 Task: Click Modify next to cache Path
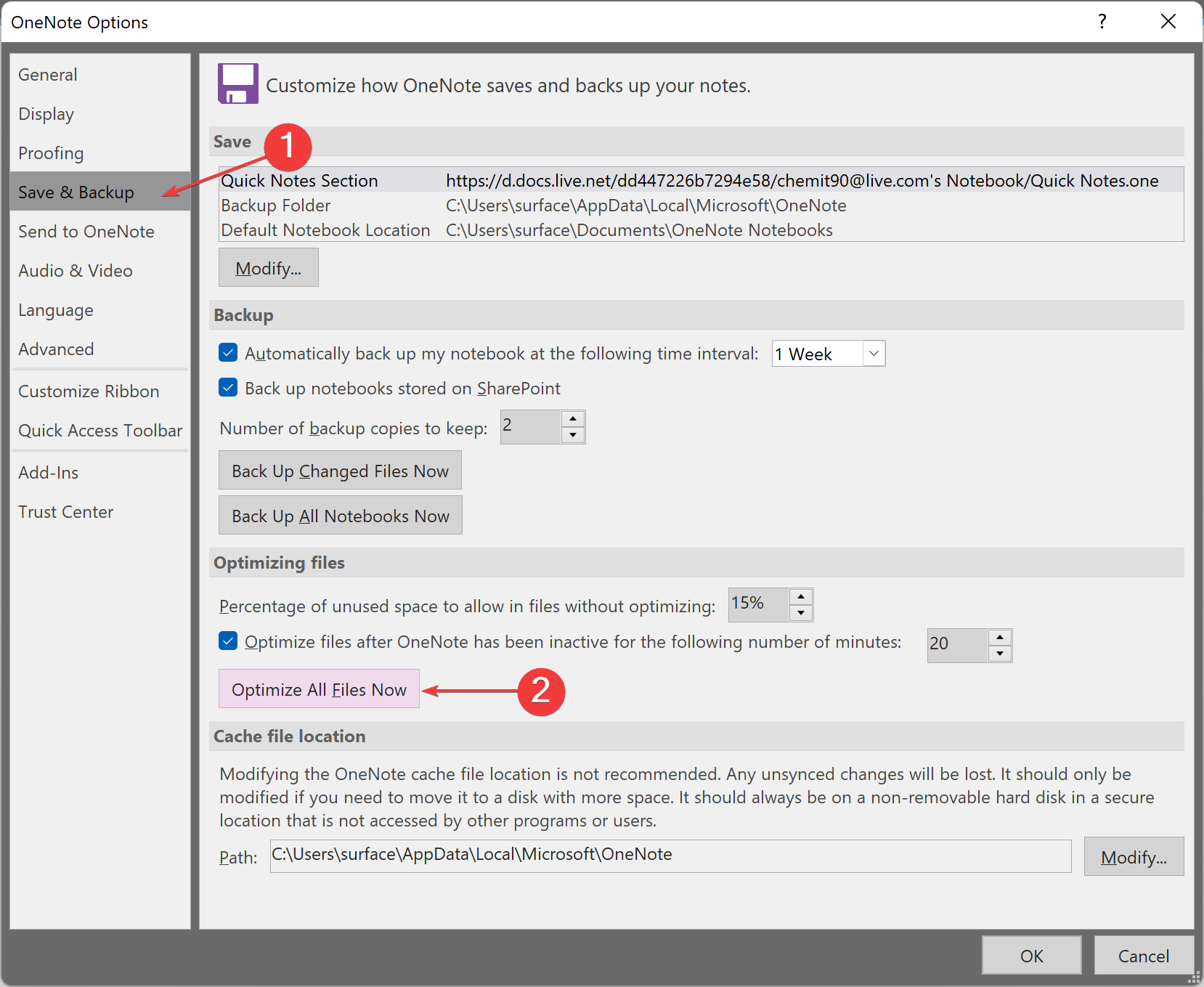[1134, 857]
